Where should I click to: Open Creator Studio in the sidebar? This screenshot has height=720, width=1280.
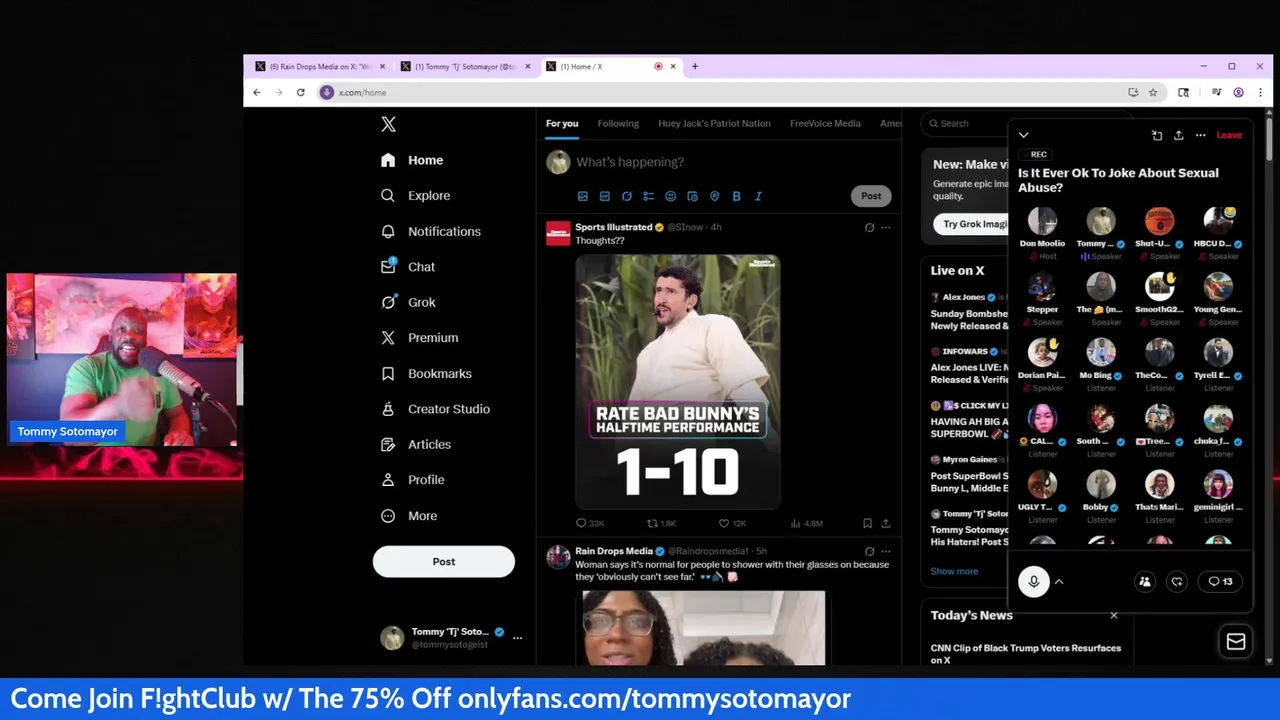pos(434,409)
